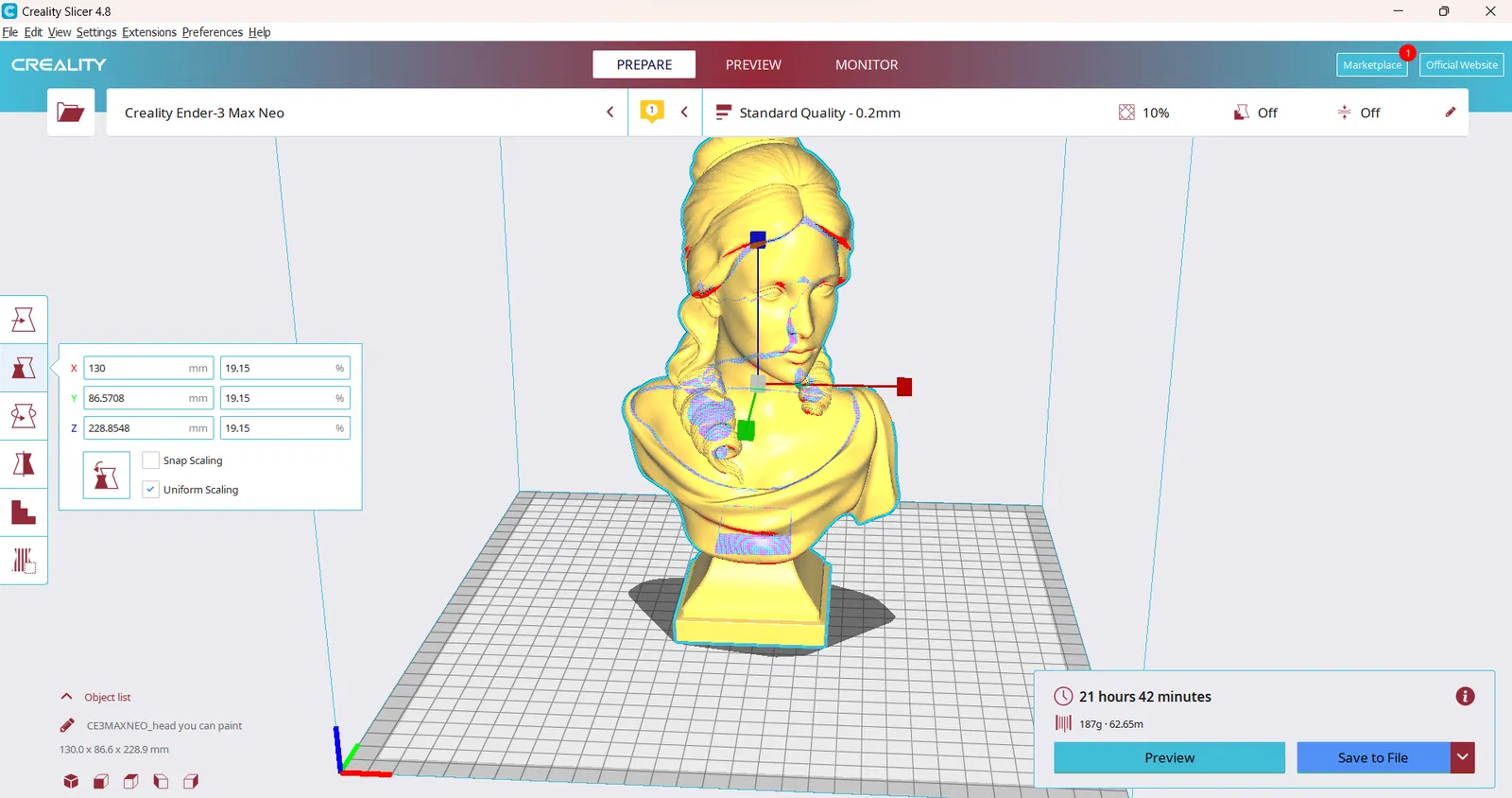Click the 130.0 x 86.6 x 228.9 mm text
The width and height of the screenshot is (1512, 798).
point(114,749)
